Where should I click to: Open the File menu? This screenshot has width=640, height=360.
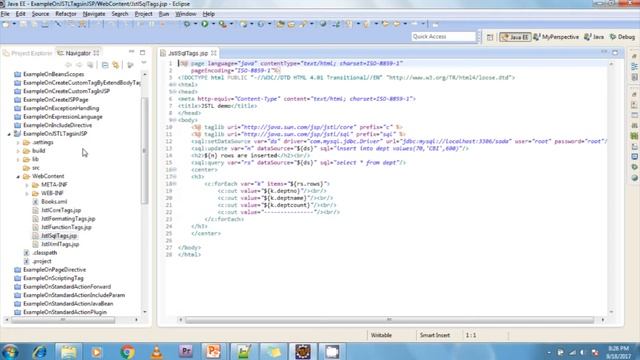[x=5, y=14]
